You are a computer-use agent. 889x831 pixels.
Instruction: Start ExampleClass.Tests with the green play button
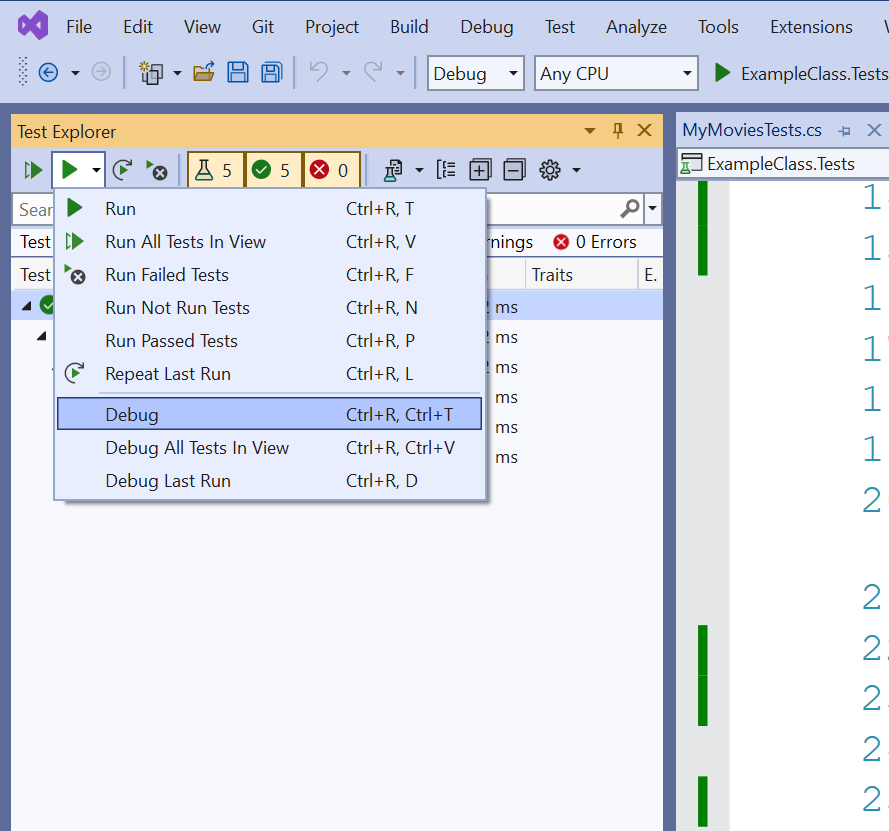[722, 73]
